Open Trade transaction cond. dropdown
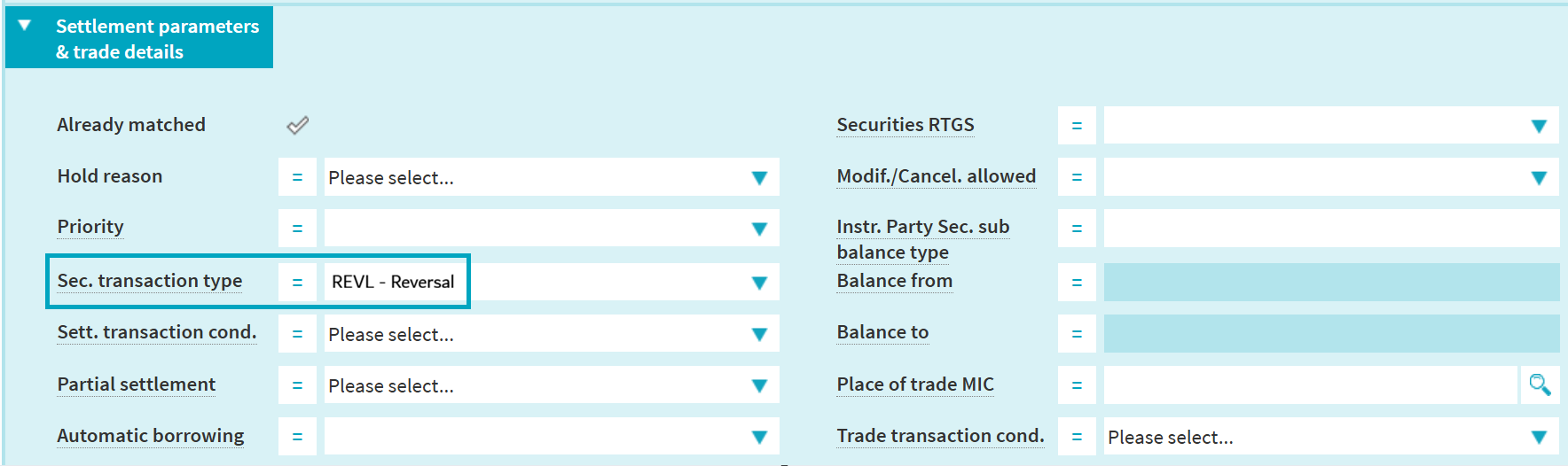The image size is (1568, 466). coord(1539,437)
